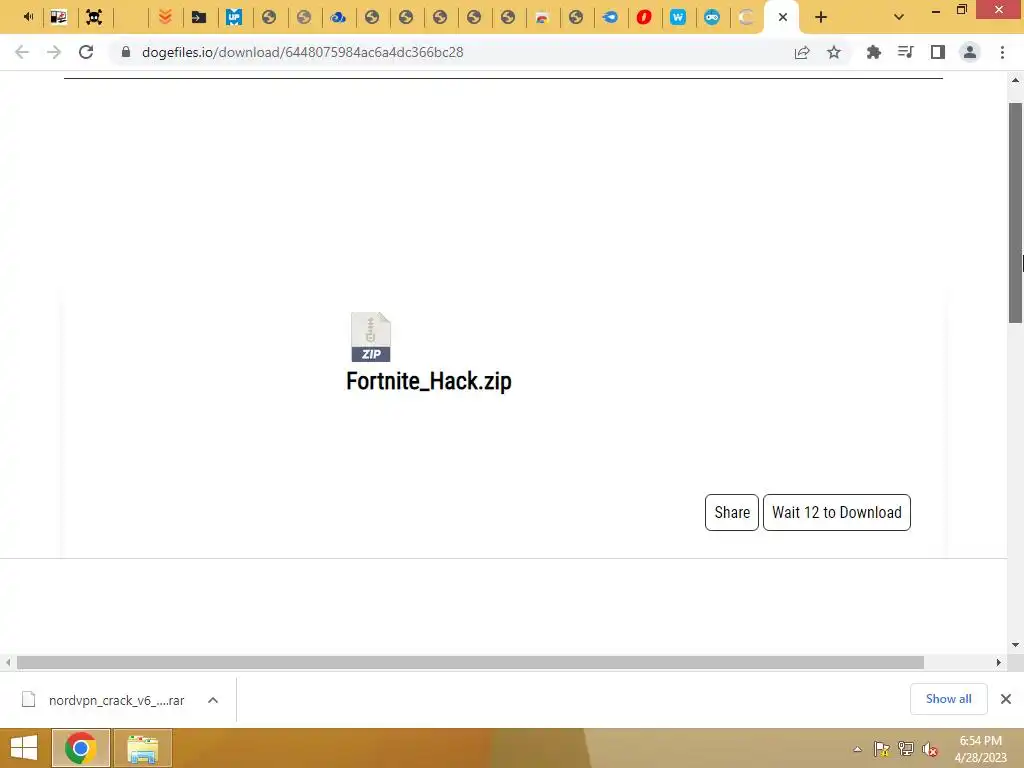Open the network tray icon
This screenshot has width=1024, height=768.
[x=906, y=749]
